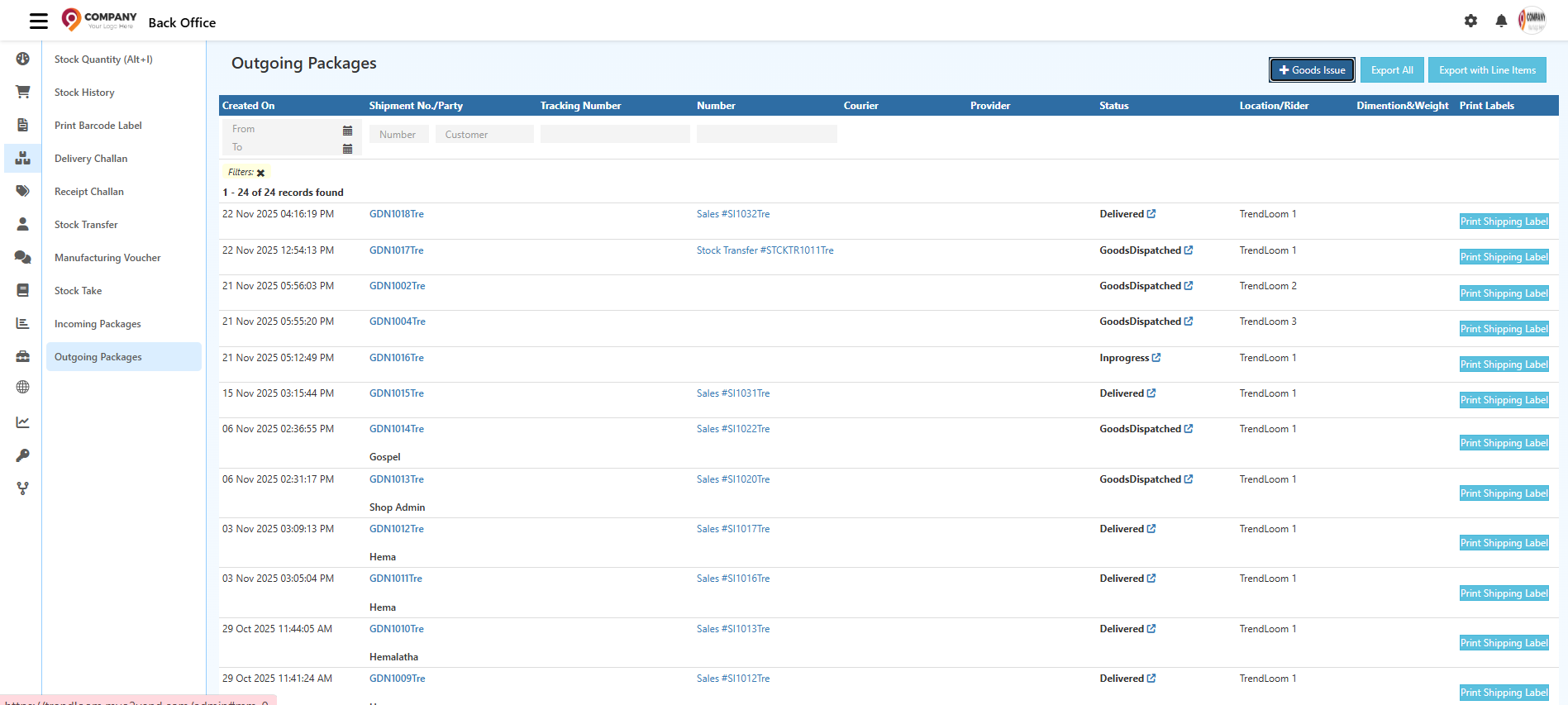Click the To date filter field

pos(283,147)
